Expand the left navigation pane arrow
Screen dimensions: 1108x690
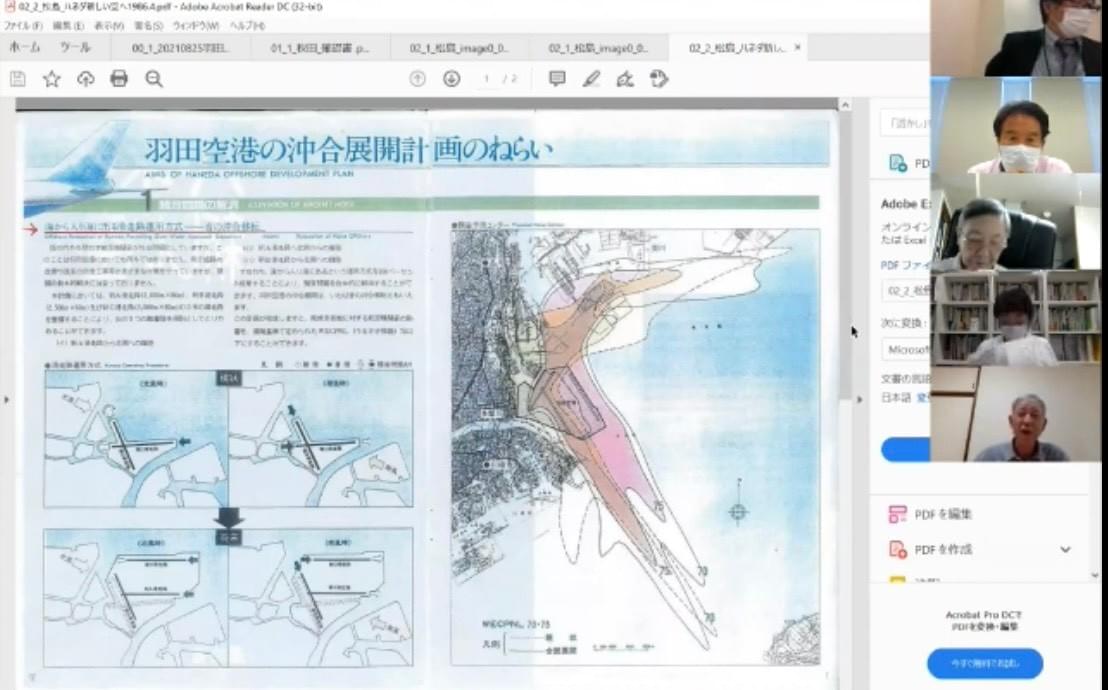coord(7,399)
